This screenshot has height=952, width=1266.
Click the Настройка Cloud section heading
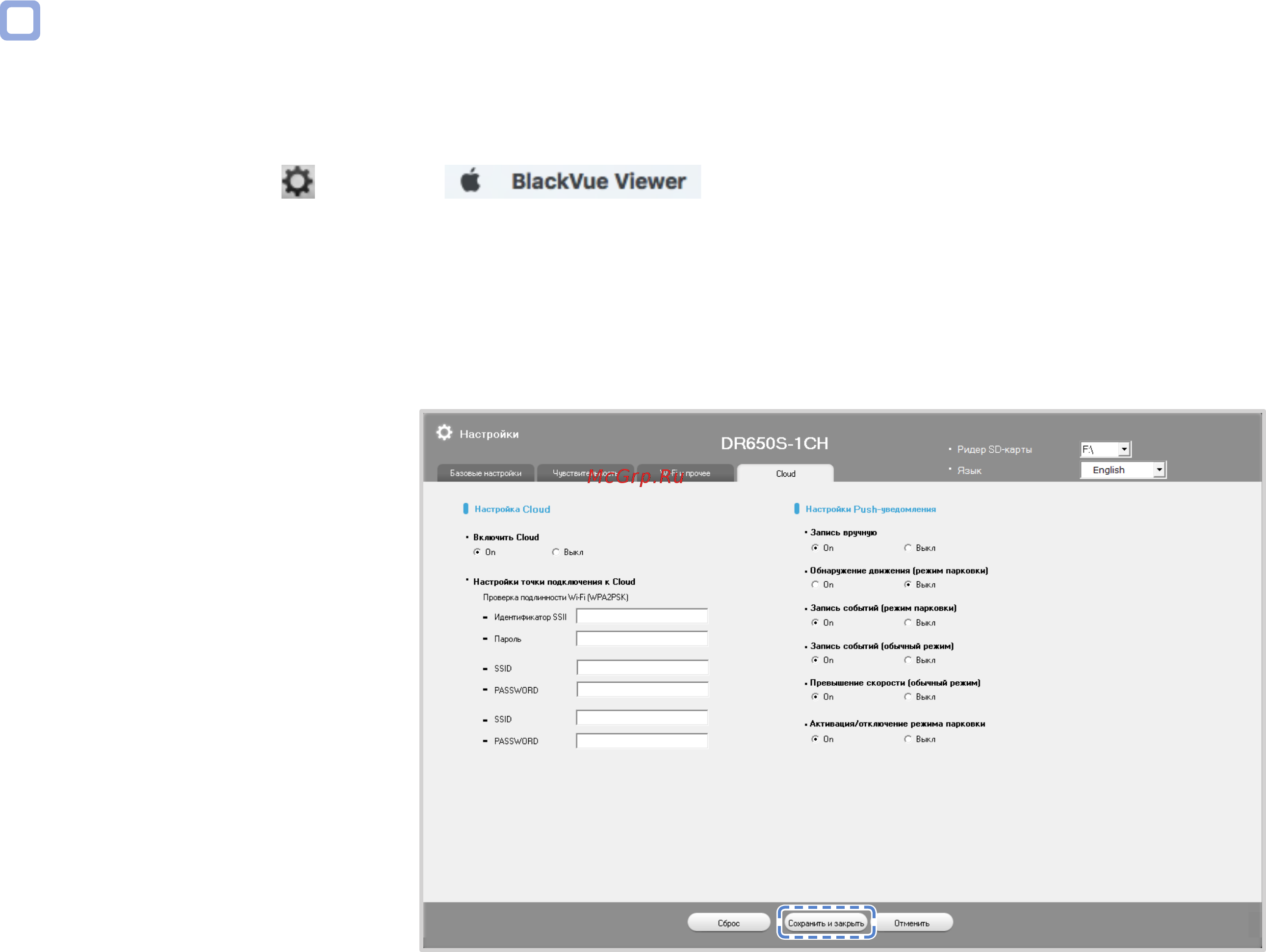(x=512, y=509)
